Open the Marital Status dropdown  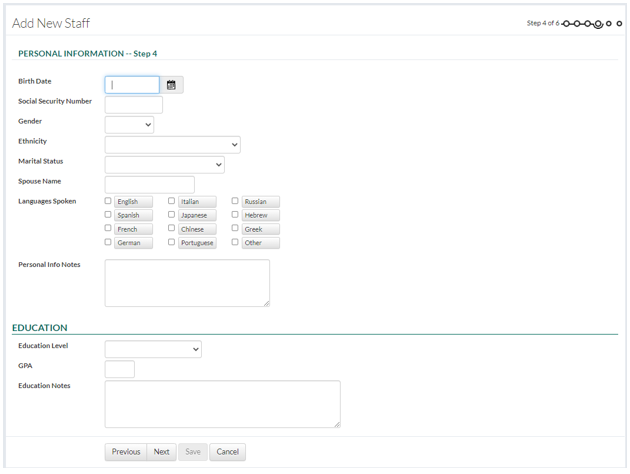164,165
